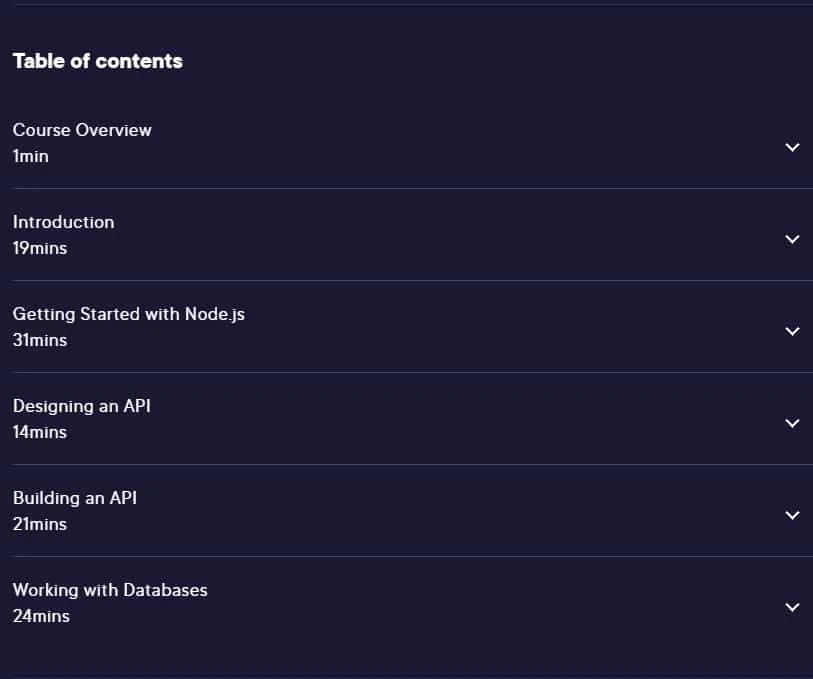The width and height of the screenshot is (813, 679).
Task: Select Working with Databases title
Action: pyautogui.click(x=110, y=590)
